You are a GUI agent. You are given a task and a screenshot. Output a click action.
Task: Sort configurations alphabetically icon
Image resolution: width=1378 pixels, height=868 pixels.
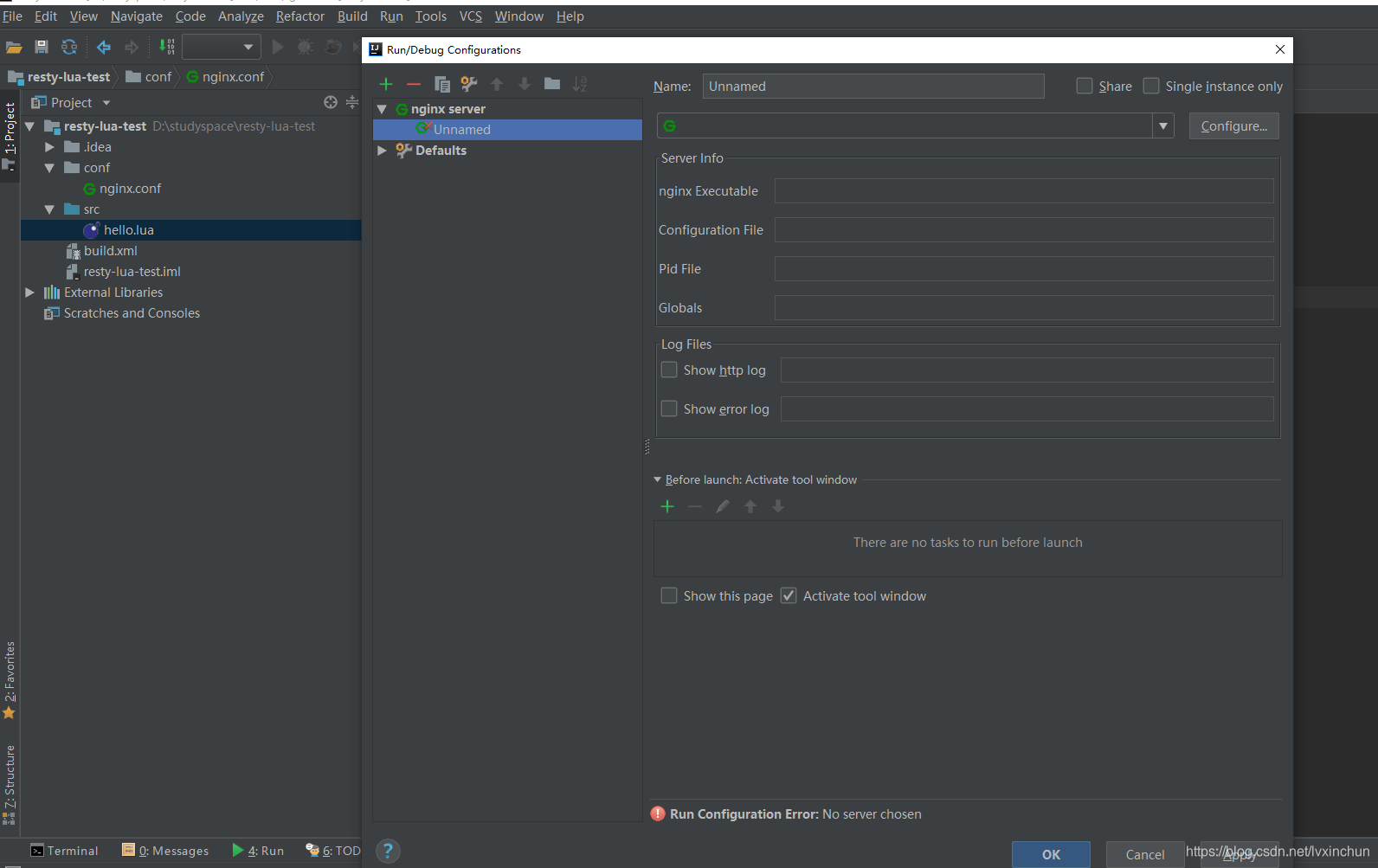pos(580,84)
